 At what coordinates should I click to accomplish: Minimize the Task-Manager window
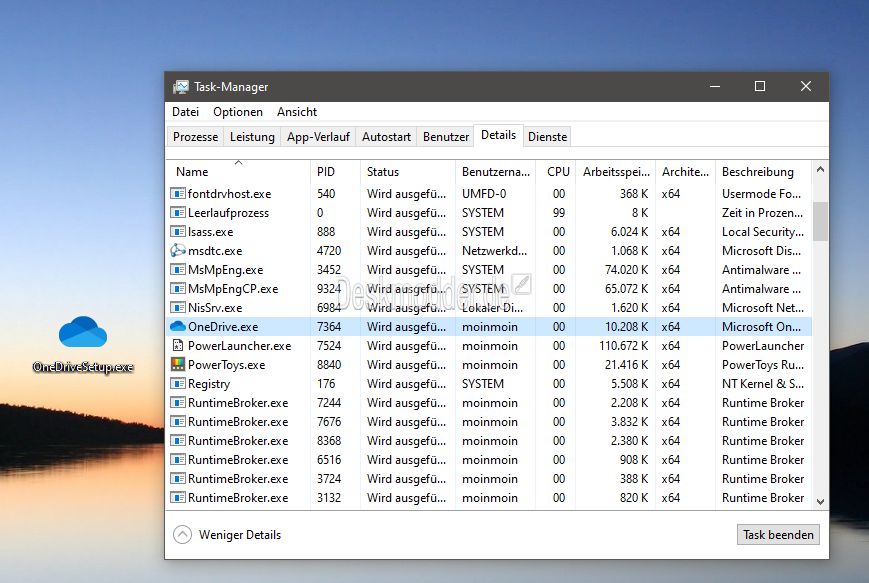click(715, 86)
